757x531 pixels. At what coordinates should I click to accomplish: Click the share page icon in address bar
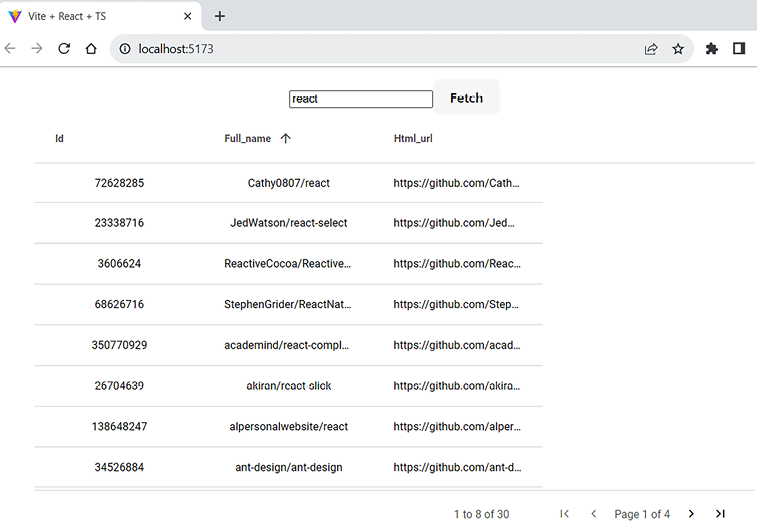point(651,48)
